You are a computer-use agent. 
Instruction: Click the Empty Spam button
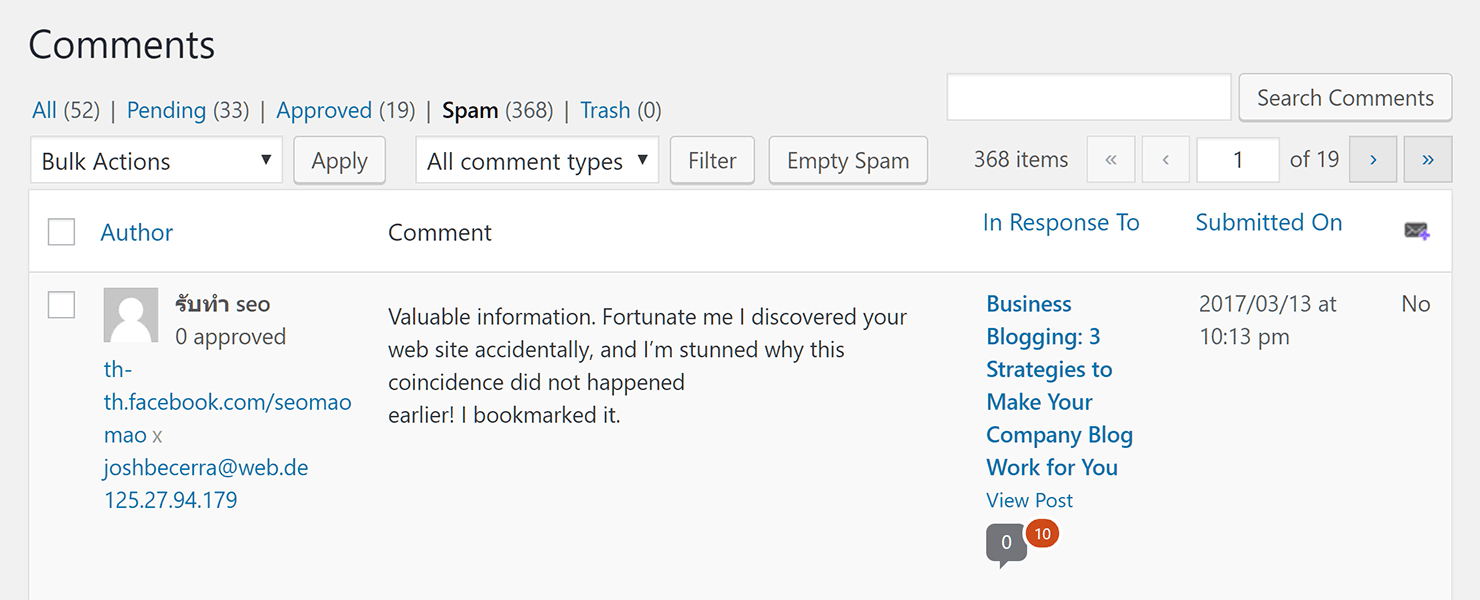point(848,161)
